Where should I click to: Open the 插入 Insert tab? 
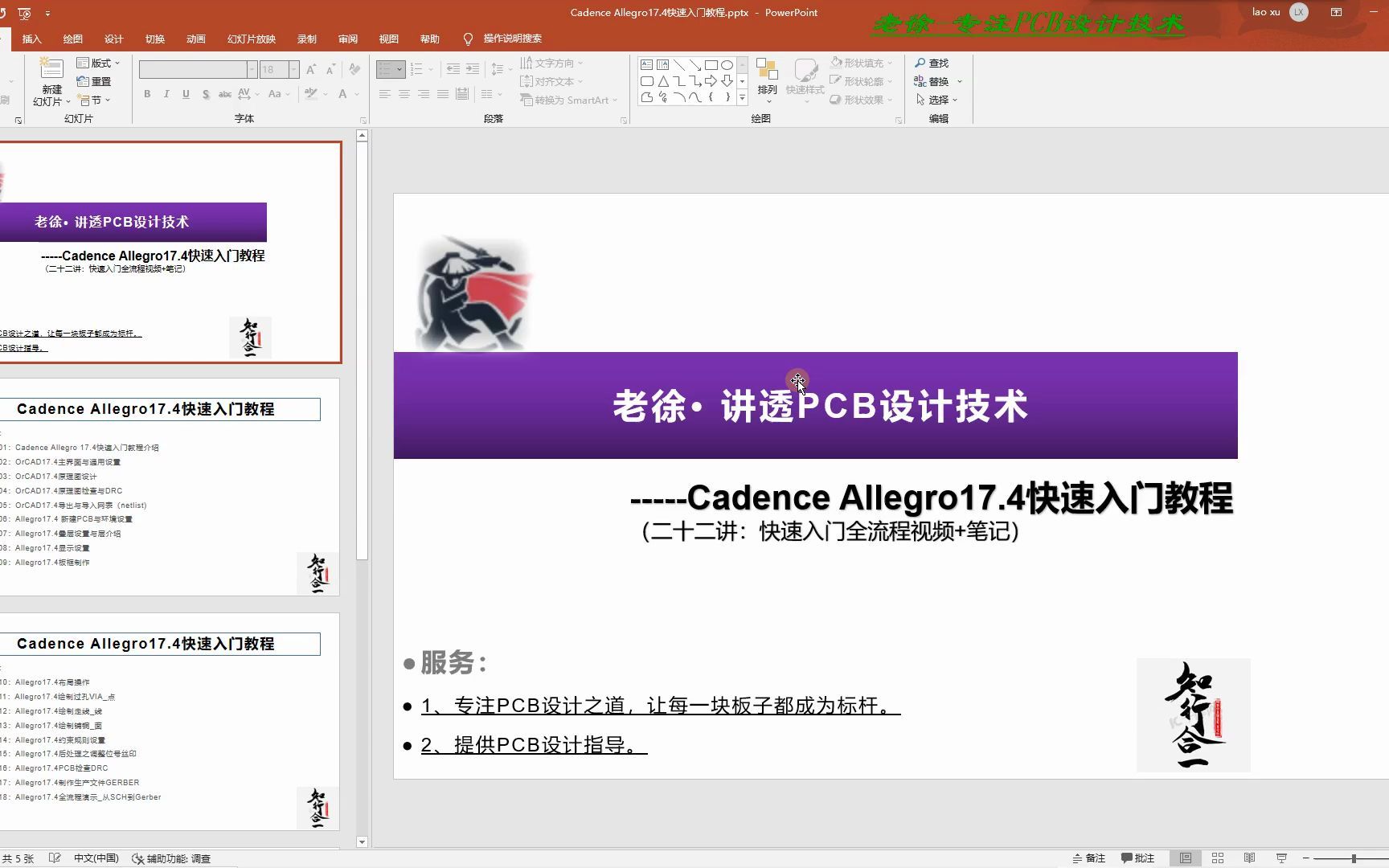(x=32, y=39)
